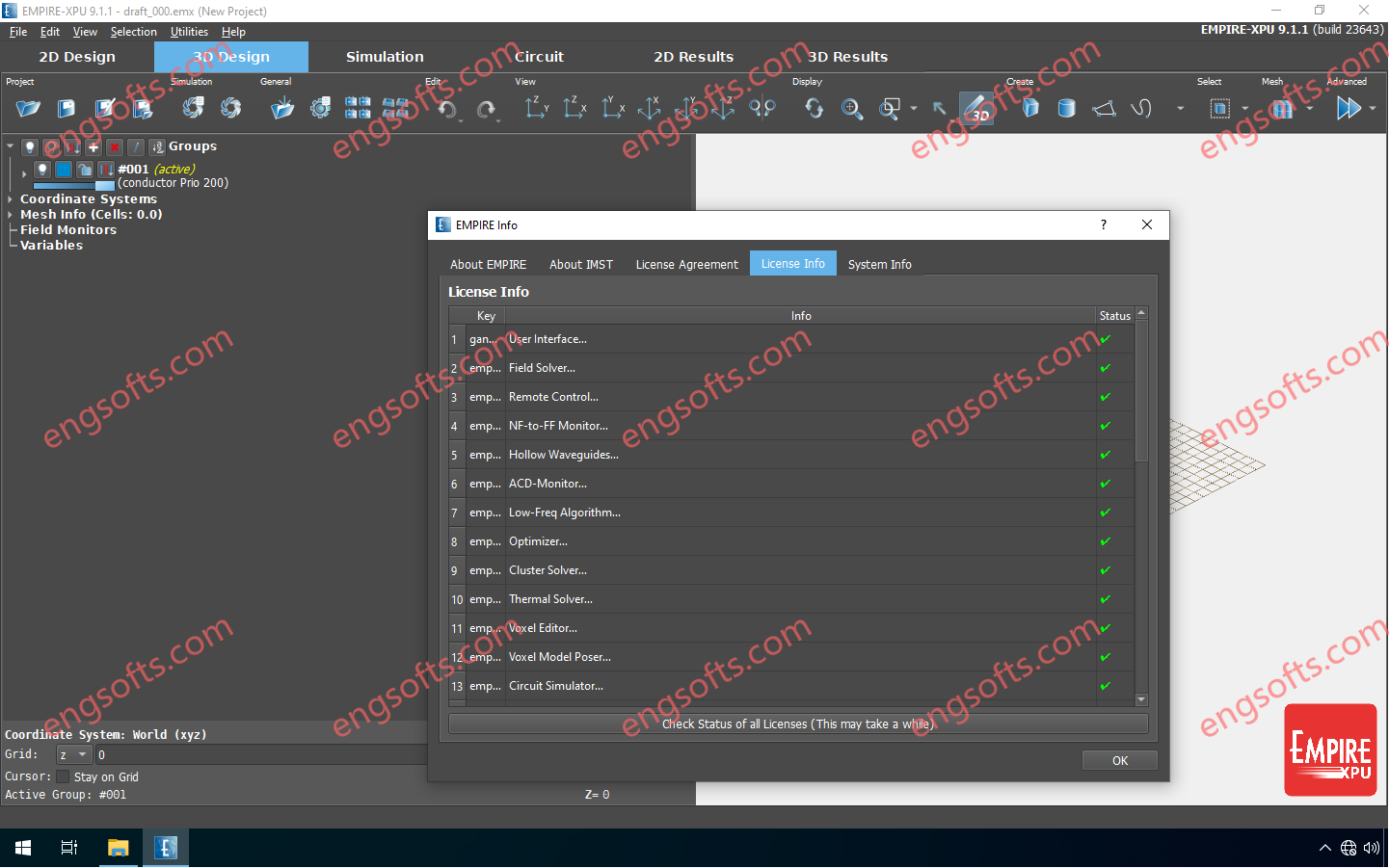Collapse the Groups section arrow
1389x868 pixels.
point(10,146)
